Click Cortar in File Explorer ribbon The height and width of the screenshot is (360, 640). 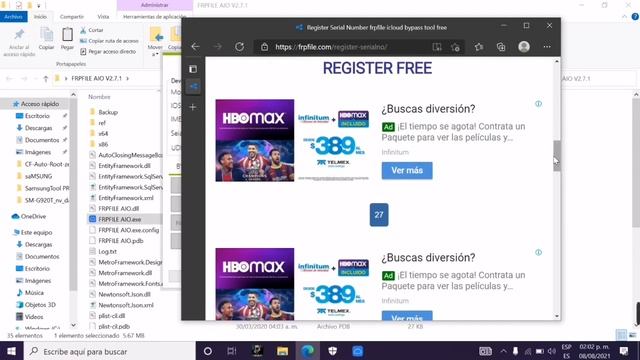pyautogui.click(x=92, y=30)
